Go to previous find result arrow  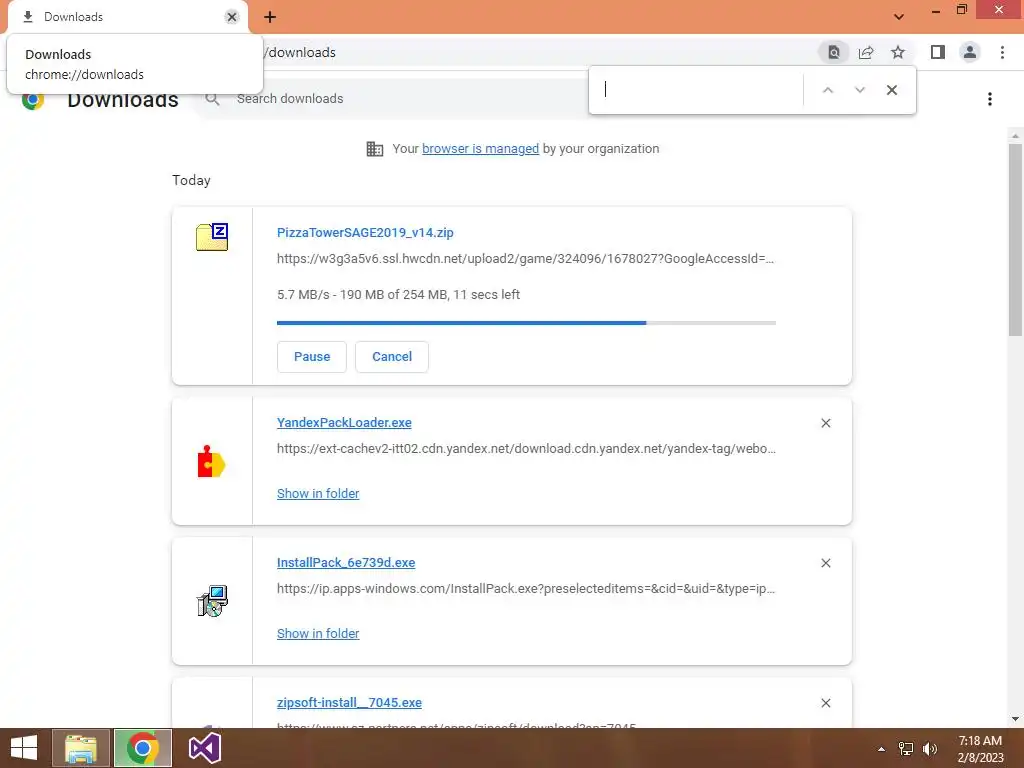pos(827,90)
